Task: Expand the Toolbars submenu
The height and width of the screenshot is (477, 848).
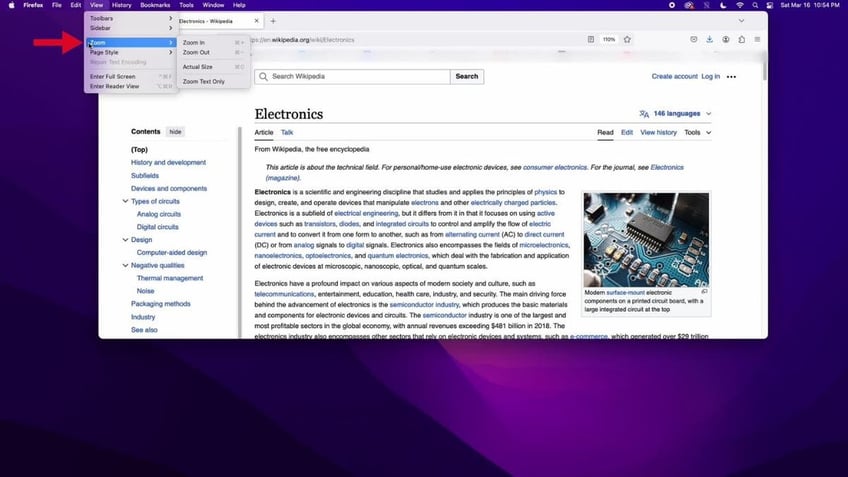Action: pos(131,18)
